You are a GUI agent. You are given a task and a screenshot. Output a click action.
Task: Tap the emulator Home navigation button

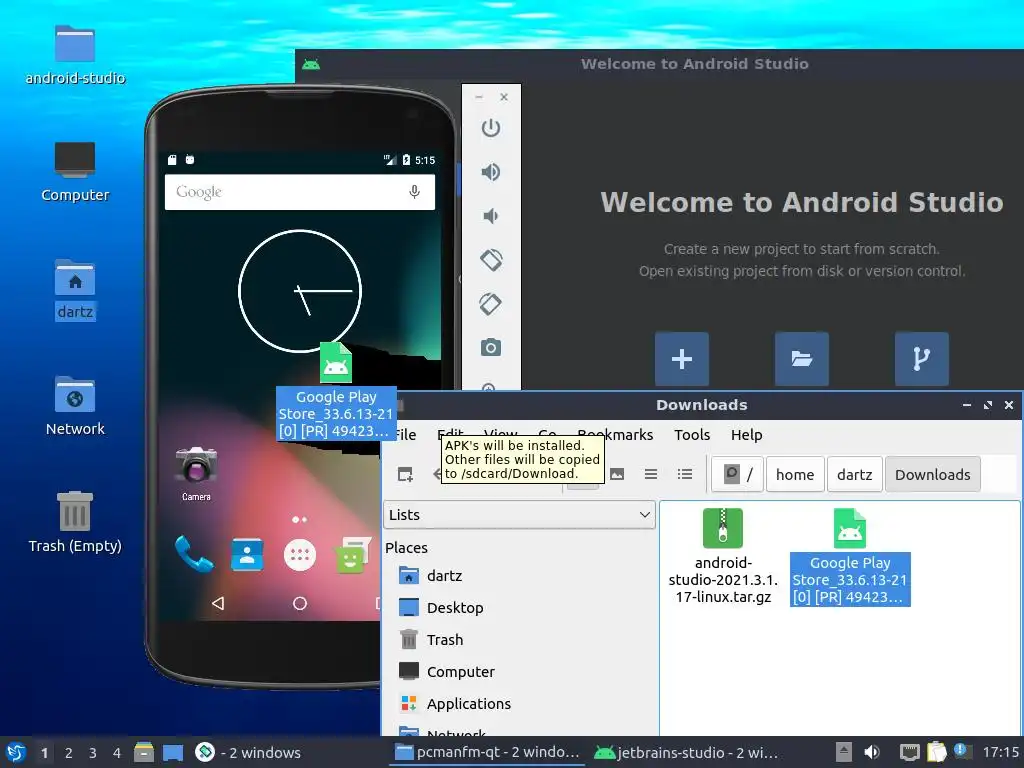click(x=300, y=603)
